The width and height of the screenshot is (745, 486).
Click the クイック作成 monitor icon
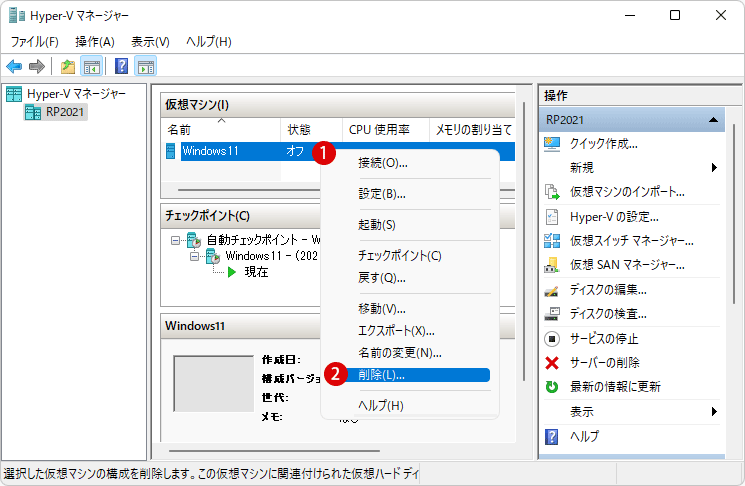(552, 143)
